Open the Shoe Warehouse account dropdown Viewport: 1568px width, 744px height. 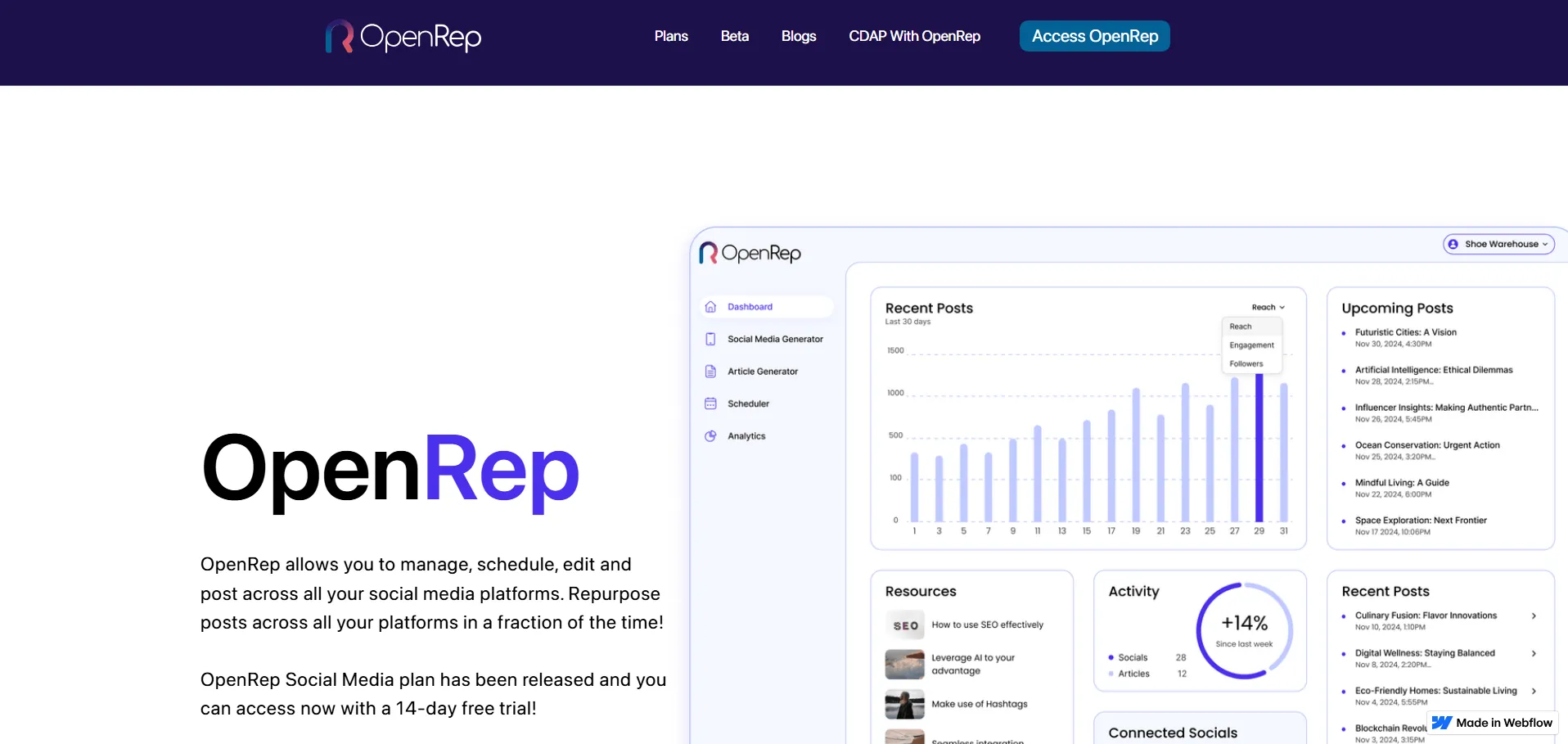pyautogui.click(x=1498, y=244)
